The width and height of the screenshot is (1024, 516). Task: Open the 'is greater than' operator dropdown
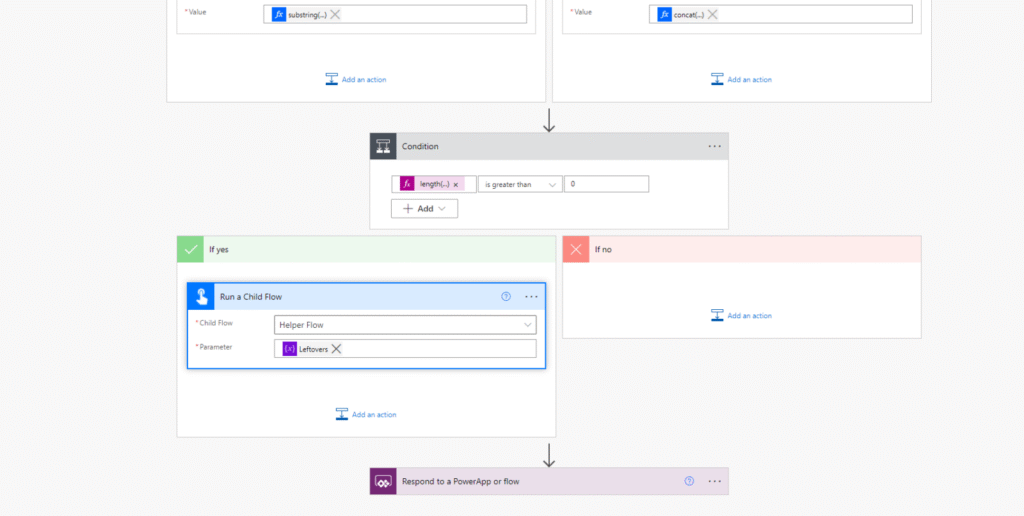520,184
